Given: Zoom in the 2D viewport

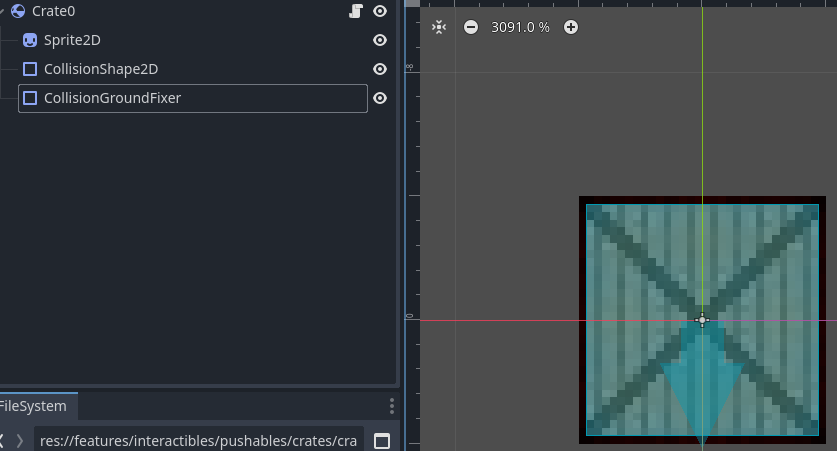Looking at the screenshot, I should coord(571,27).
